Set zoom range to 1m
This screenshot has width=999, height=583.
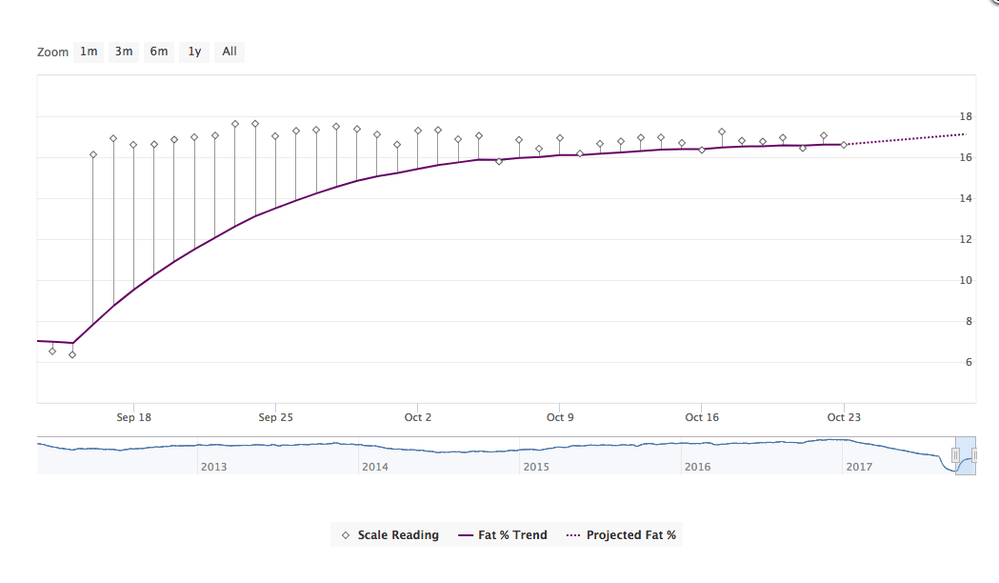[89, 52]
